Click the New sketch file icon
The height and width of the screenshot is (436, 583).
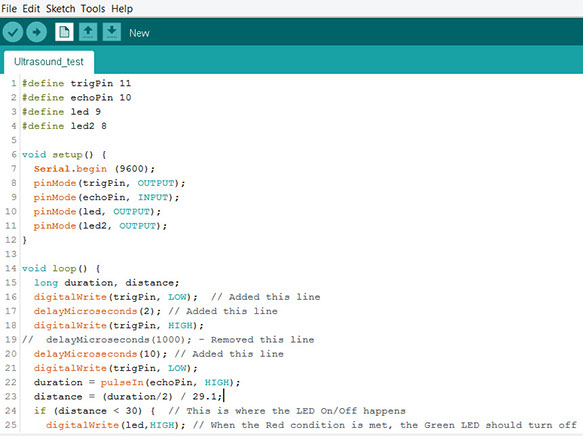click(x=64, y=32)
